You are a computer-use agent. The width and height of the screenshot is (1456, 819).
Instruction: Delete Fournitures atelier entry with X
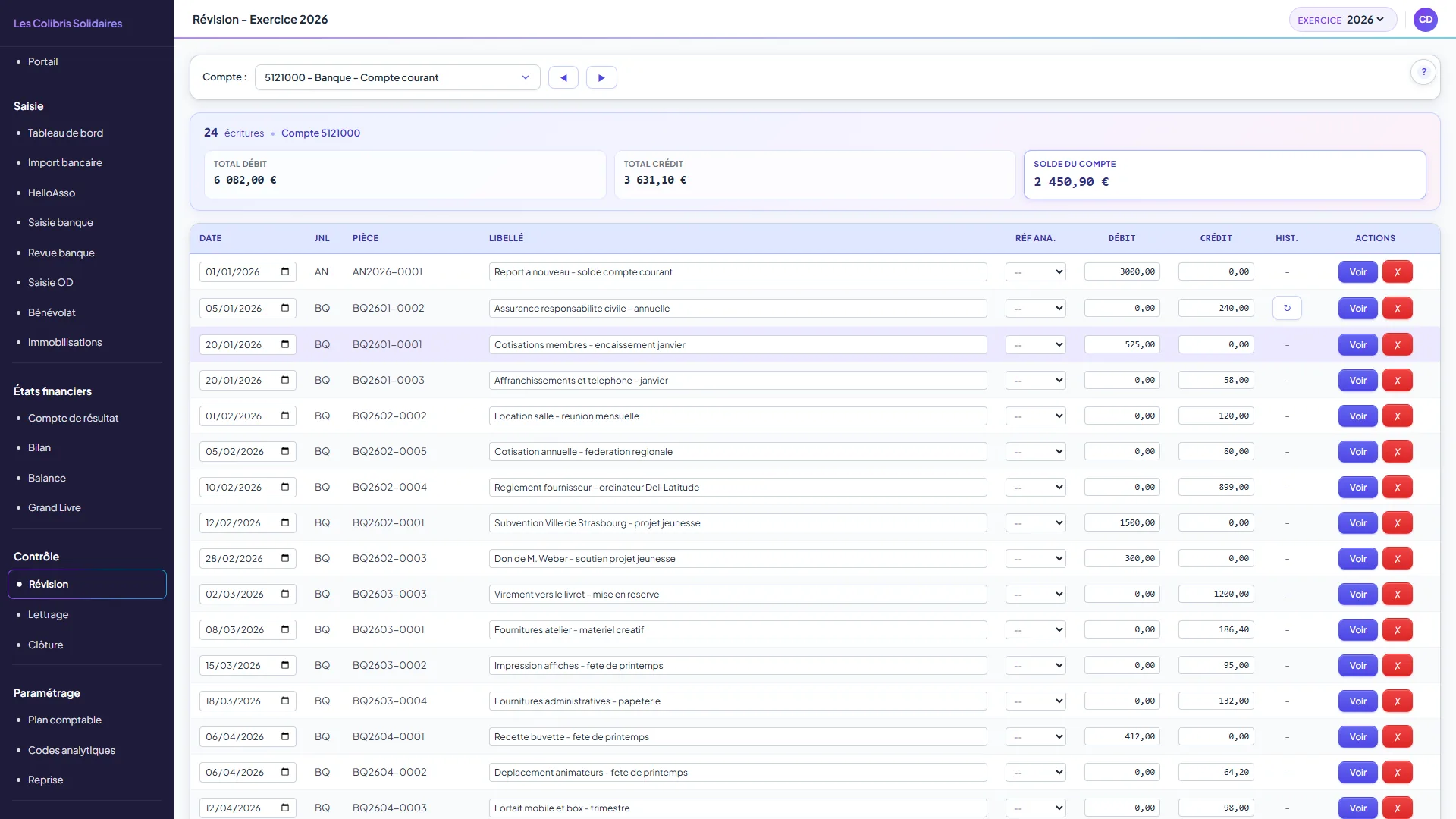tap(1397, 629)
